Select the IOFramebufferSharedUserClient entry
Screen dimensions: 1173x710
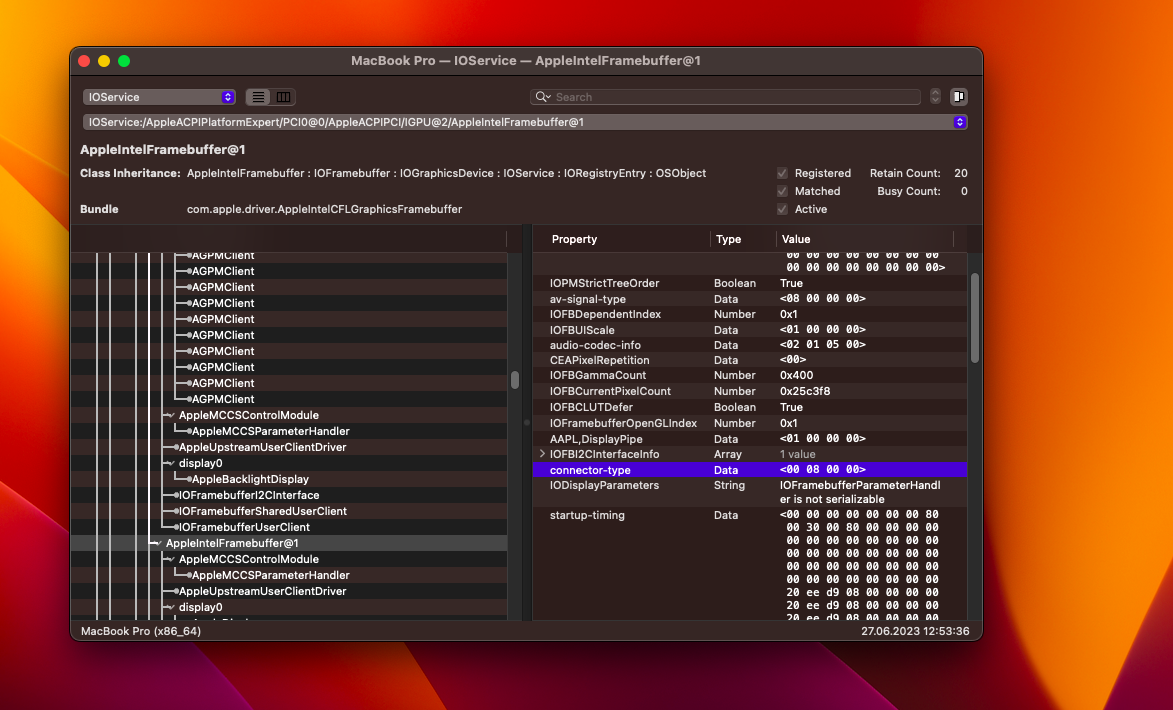pyautogui.click(x=263, y=511)
